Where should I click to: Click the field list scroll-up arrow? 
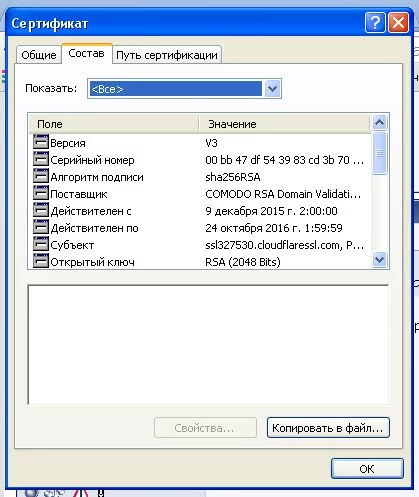(380, 123)
